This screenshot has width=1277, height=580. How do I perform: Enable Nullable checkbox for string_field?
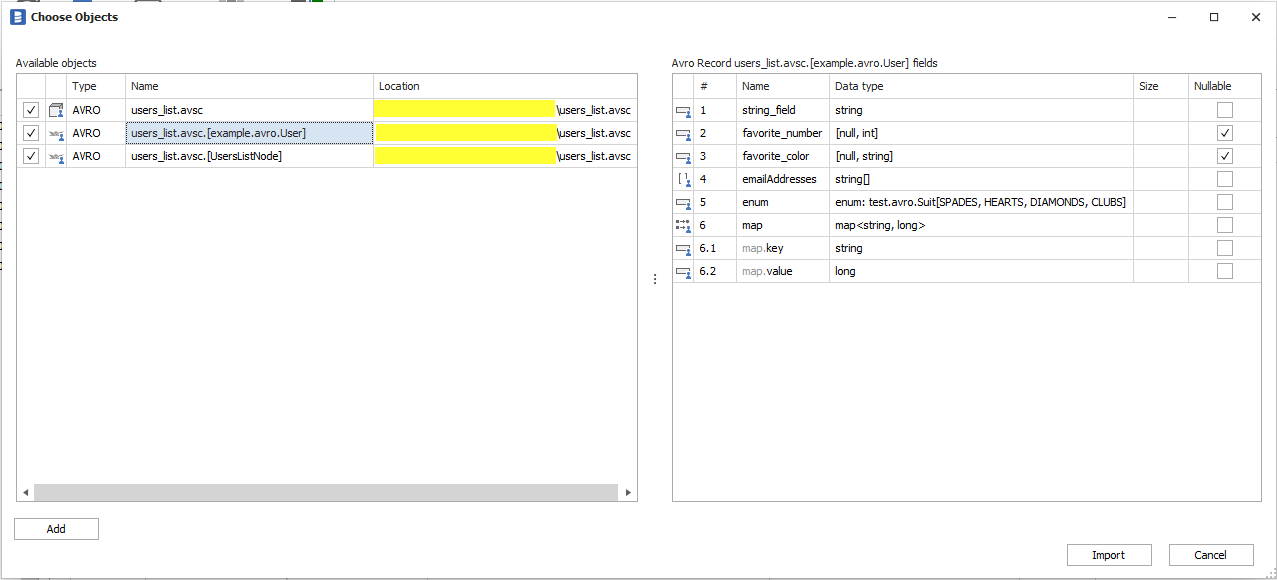click(x=1224, y=110)
